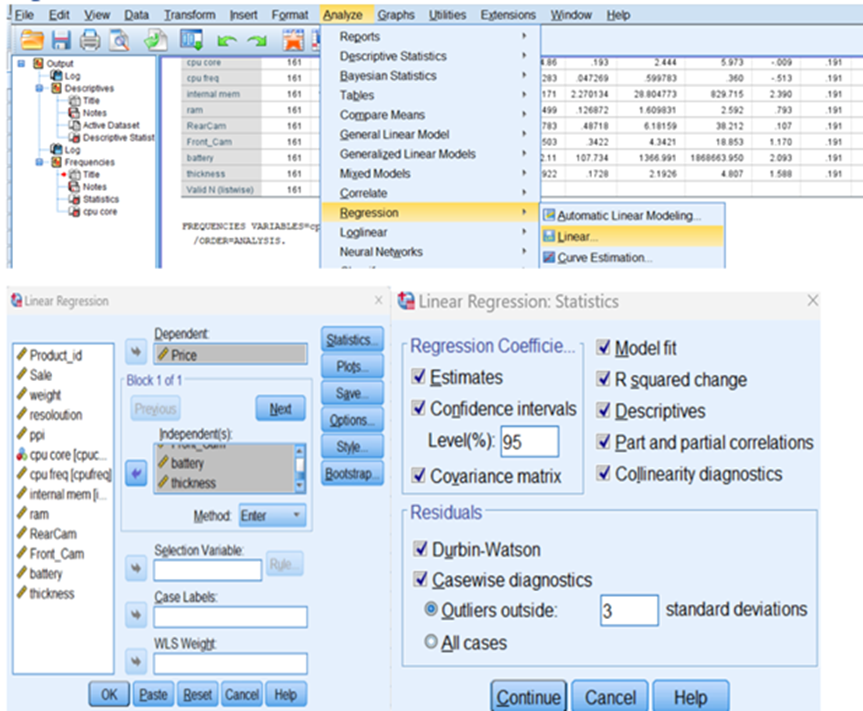Click arrow button next to Case Labels
The width and height of the screenshot is (863, 711).
(x=136, y=615)
